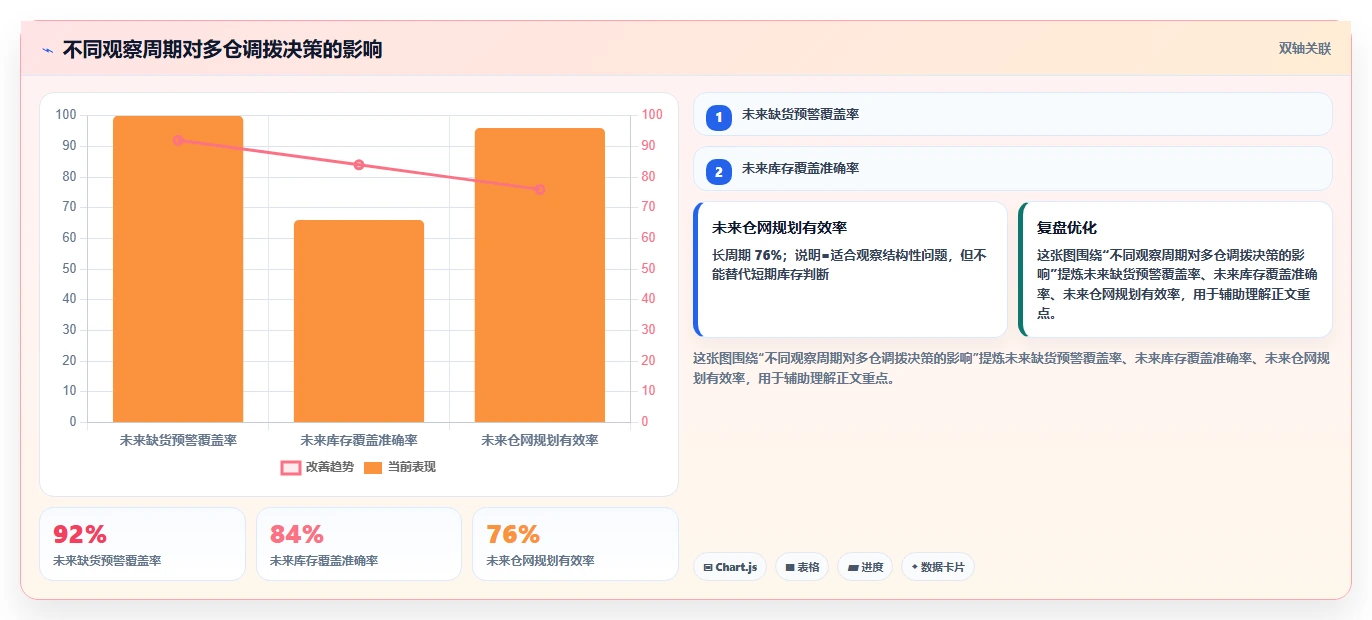Click the orange 当前表现 legend swatch
This screenshot has width=1372, height=620.
coord(373,467)
